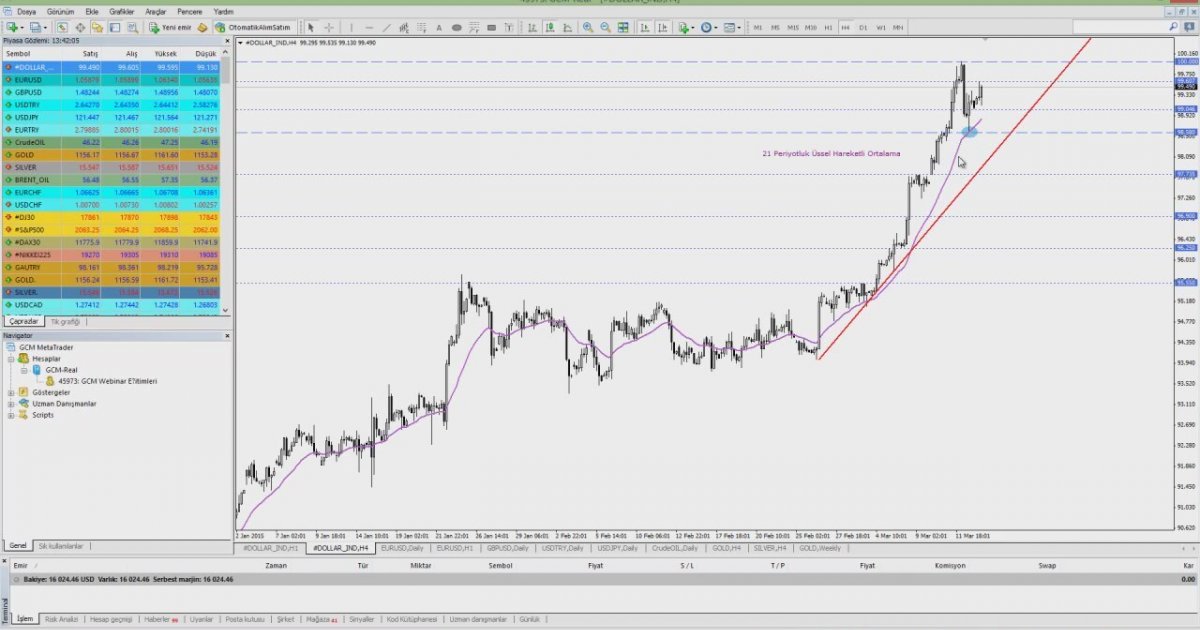Click the tile windows grid icon
Viewport: 1200px width, 630px height.
[622, 28]
